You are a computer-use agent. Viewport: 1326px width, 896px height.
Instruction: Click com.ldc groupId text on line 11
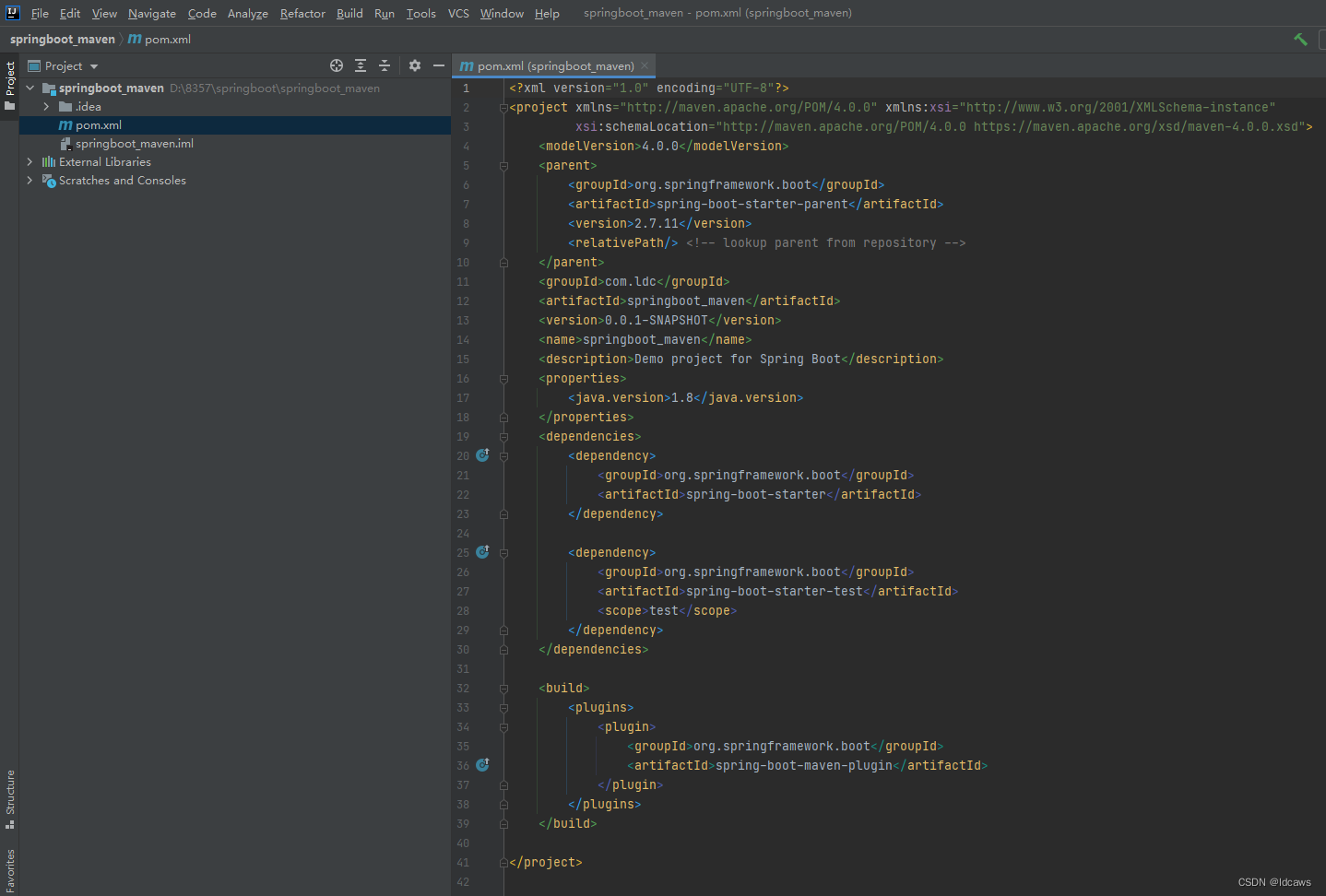[631, 281]
